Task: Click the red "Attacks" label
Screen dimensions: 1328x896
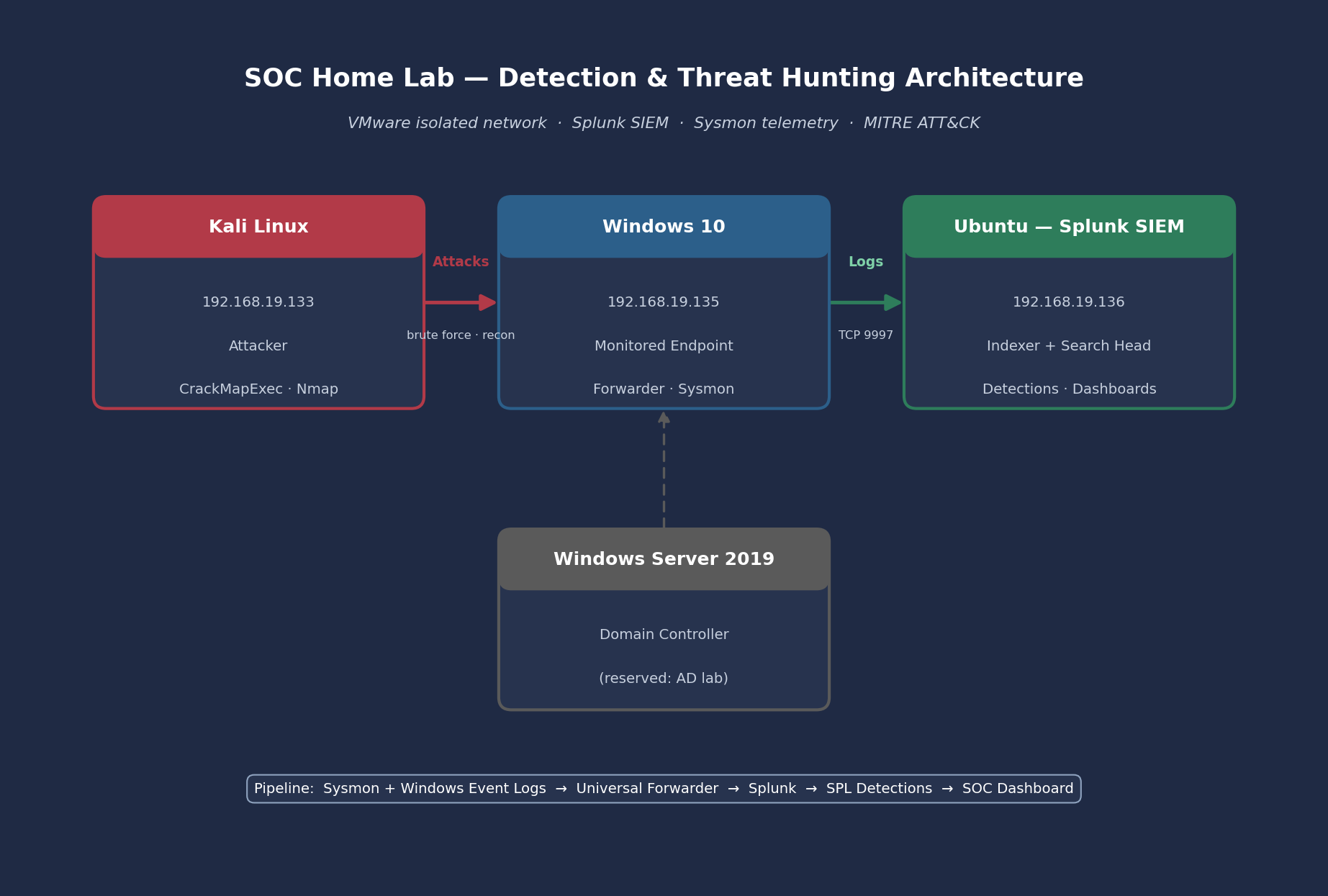Action: pos(461,262)
